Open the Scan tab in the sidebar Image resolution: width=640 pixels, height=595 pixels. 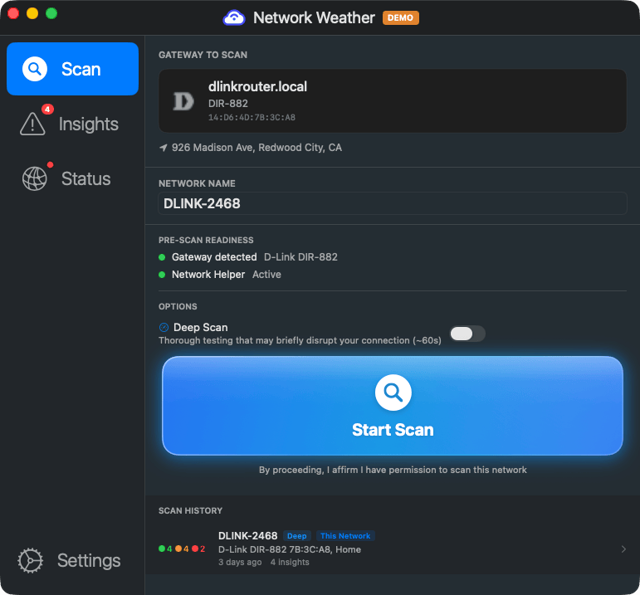(x=73, y=69)
